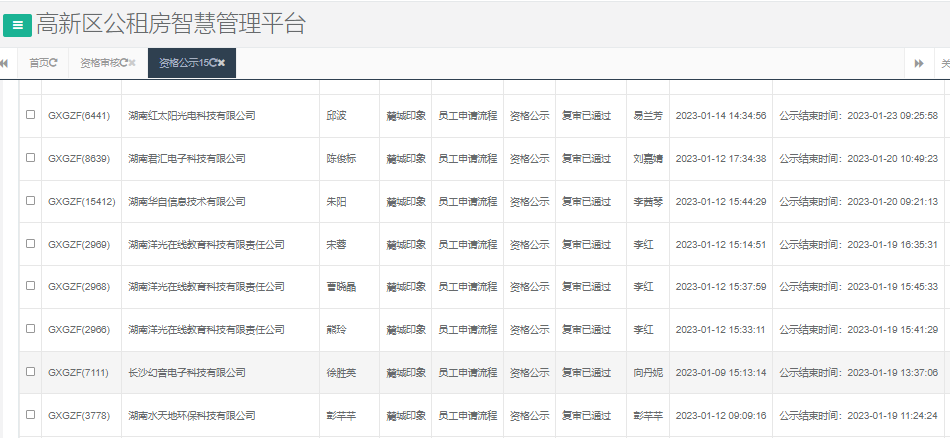
Task: Click applicant name 熊玲
Action: [336, 330]
